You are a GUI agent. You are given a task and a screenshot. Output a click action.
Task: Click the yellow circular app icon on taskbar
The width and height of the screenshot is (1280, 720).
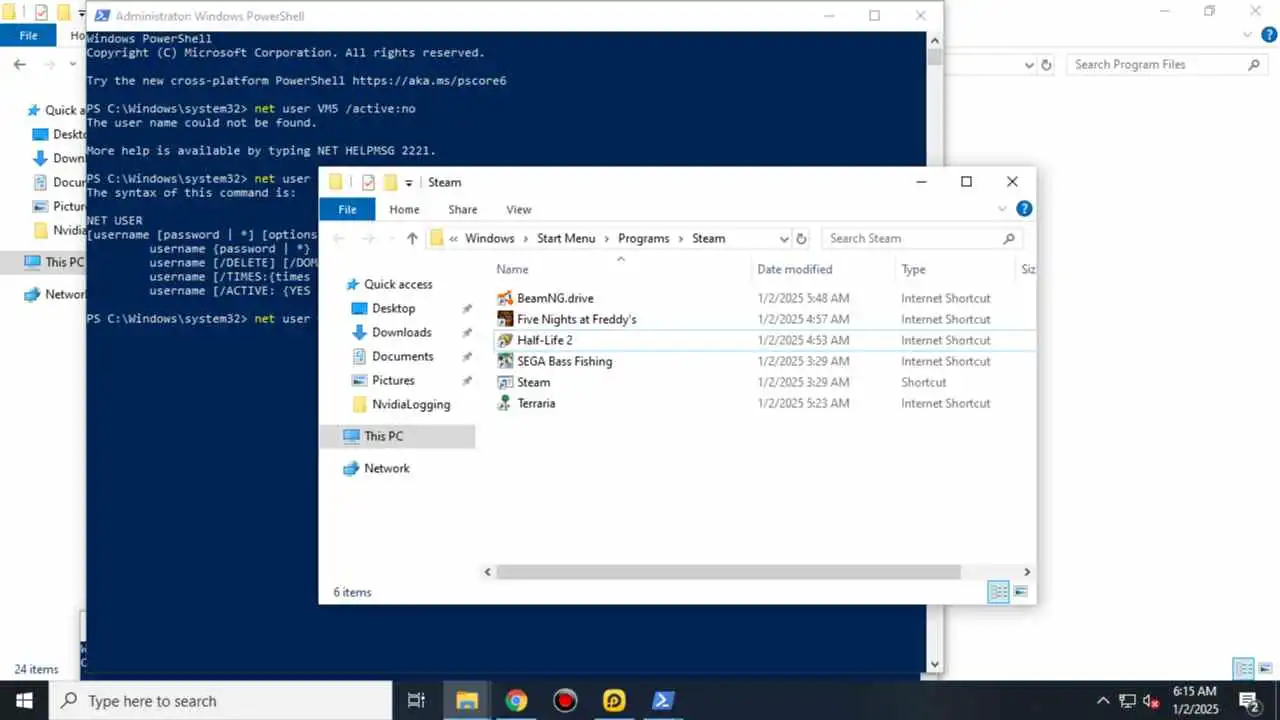pos(614,701)
